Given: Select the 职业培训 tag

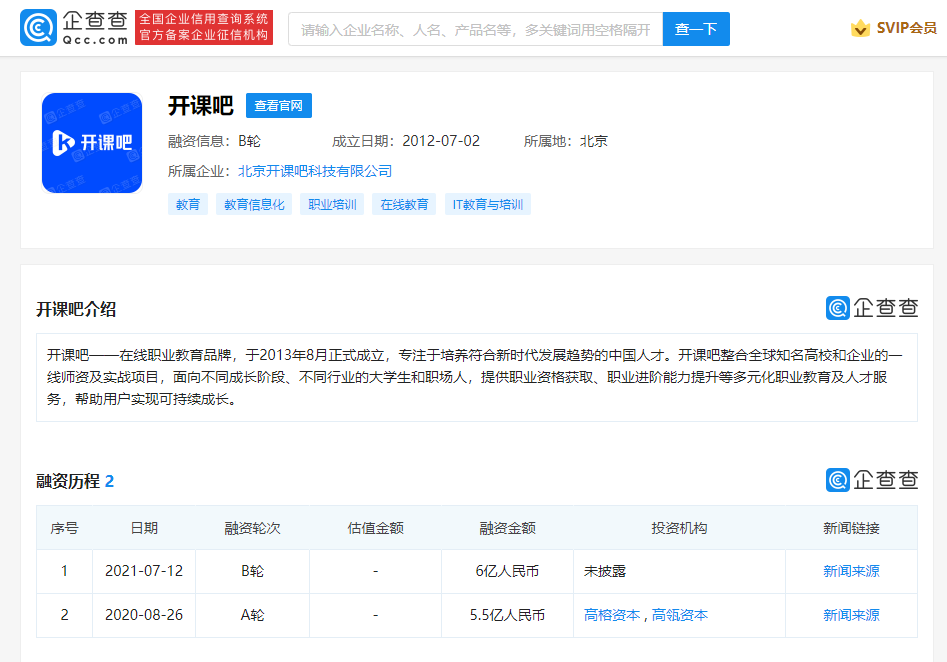Looking at the screenshot, I should [332, 205].
